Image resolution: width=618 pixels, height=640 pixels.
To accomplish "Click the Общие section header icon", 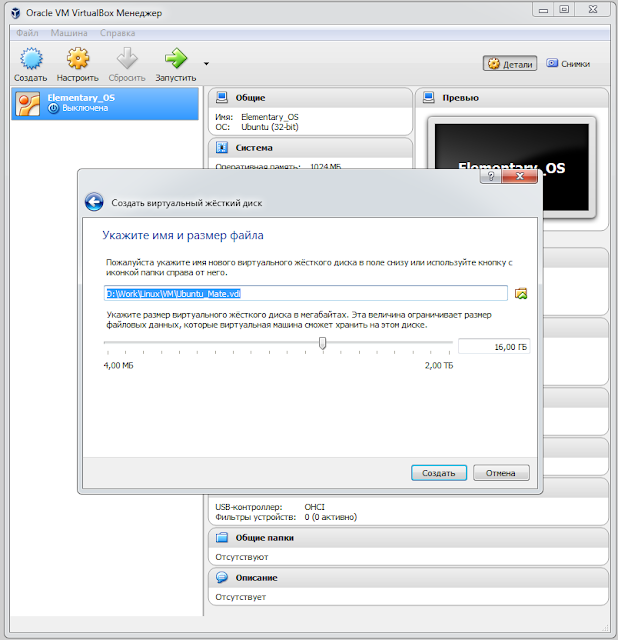I will pyautogui.click(x=222, y=98).
